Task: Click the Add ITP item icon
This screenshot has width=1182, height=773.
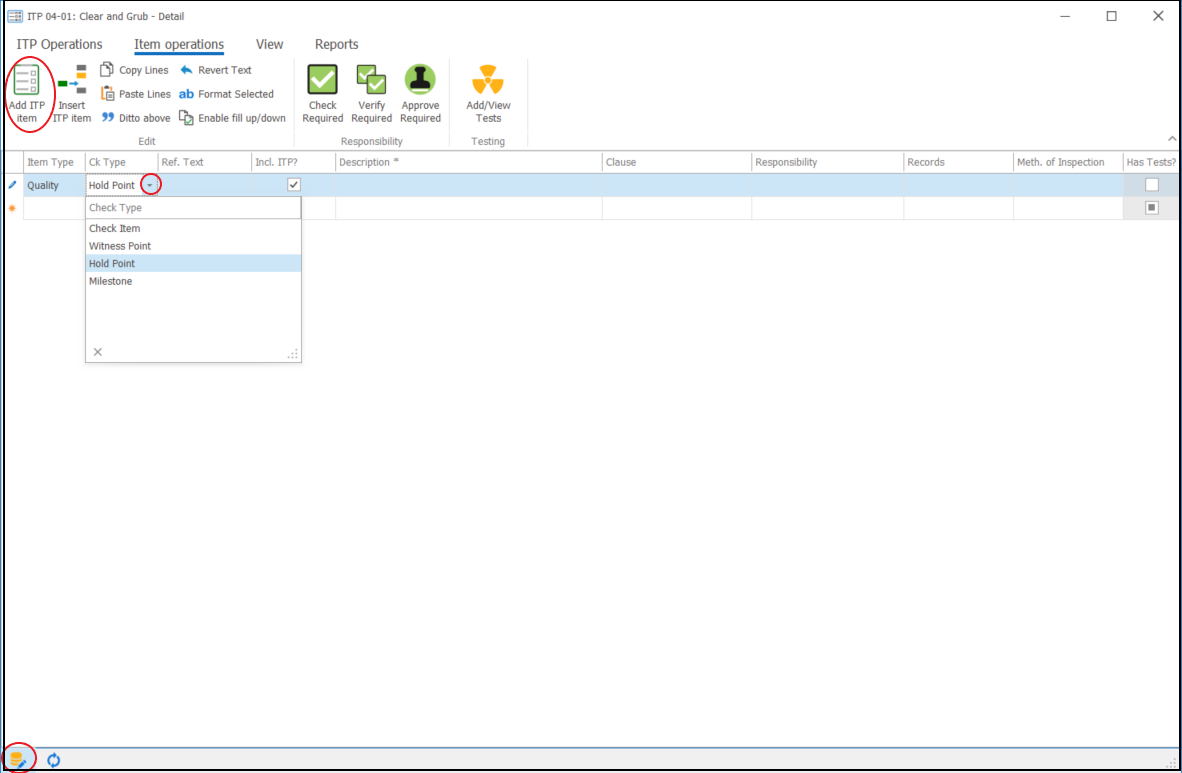Action: click(27, 81)
